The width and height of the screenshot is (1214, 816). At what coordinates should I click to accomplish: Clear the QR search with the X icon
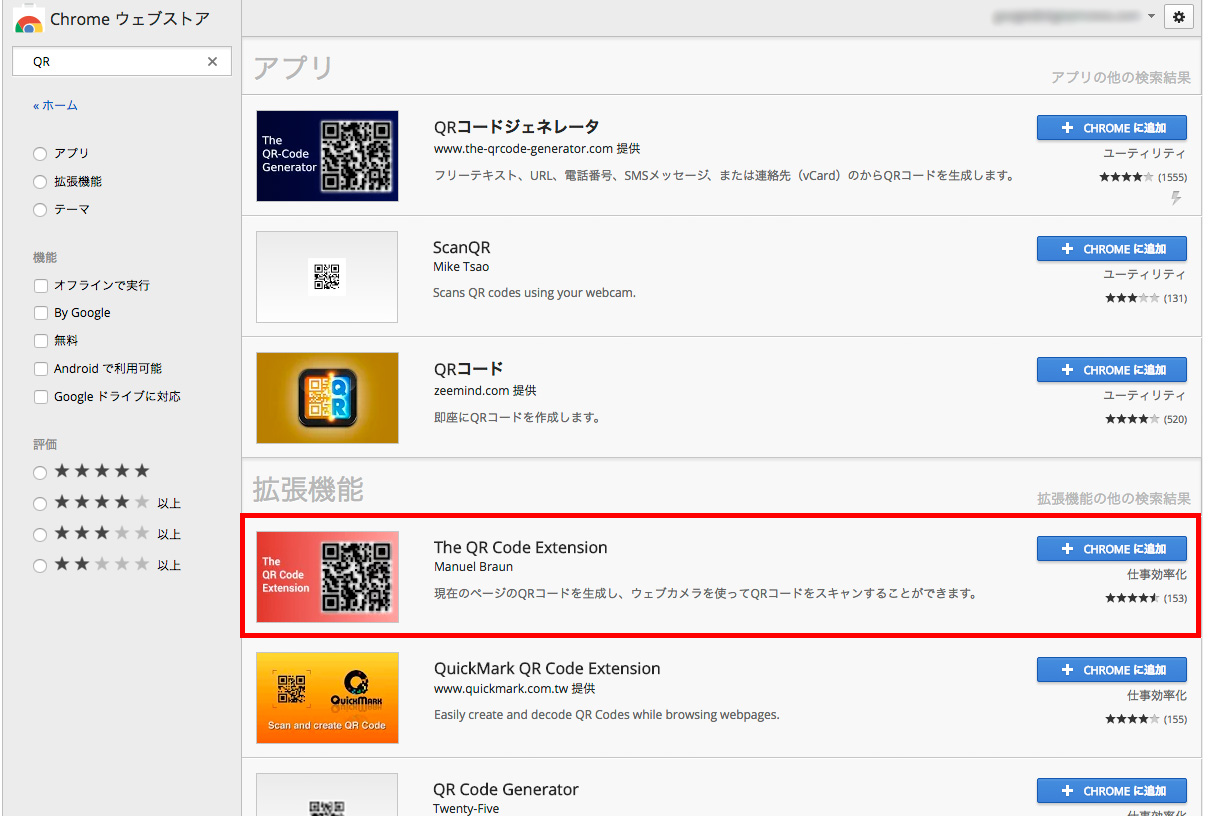pyautogui.click(x=212, y=62)
